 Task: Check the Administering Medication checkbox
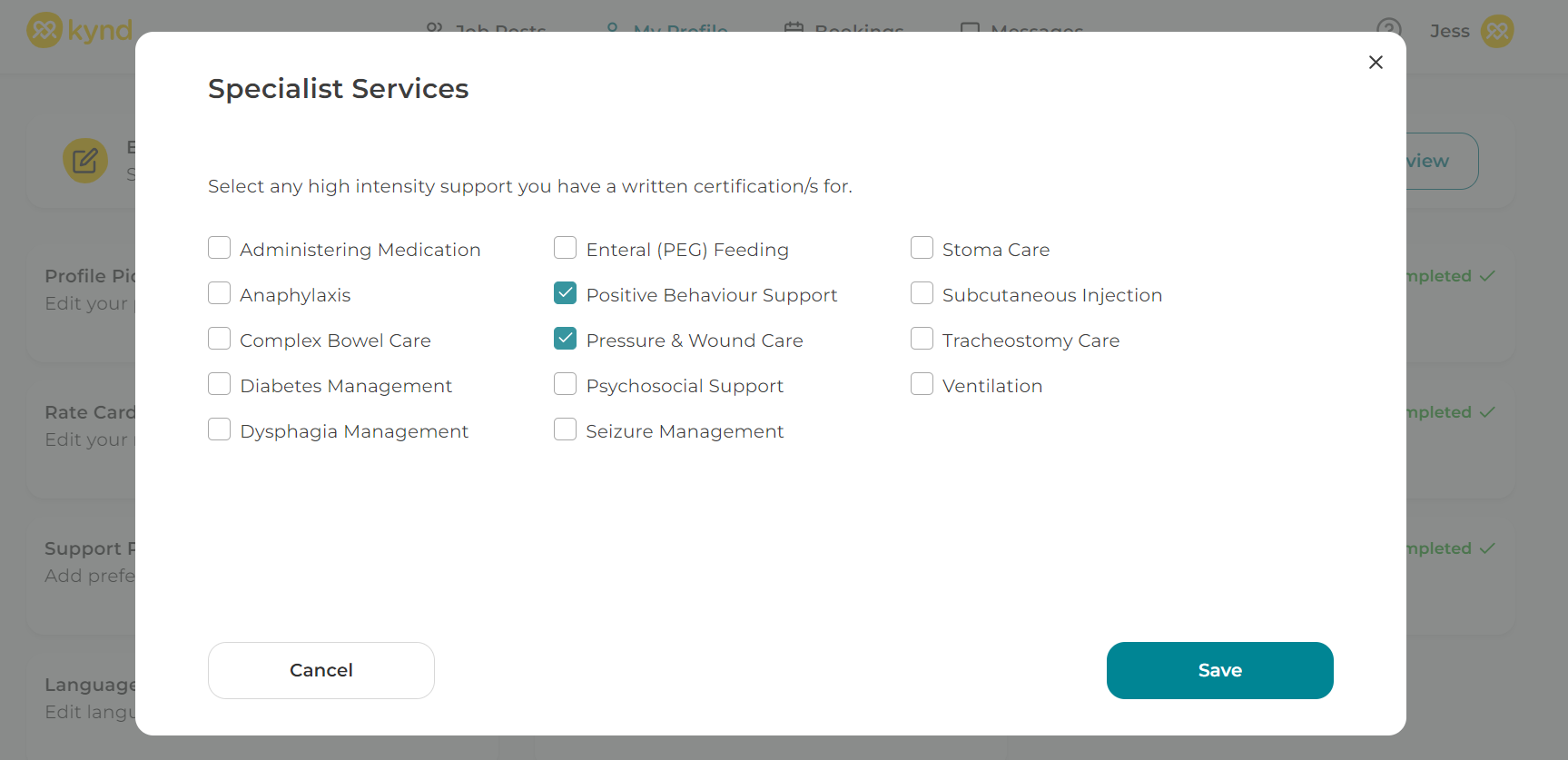(219, 248)
